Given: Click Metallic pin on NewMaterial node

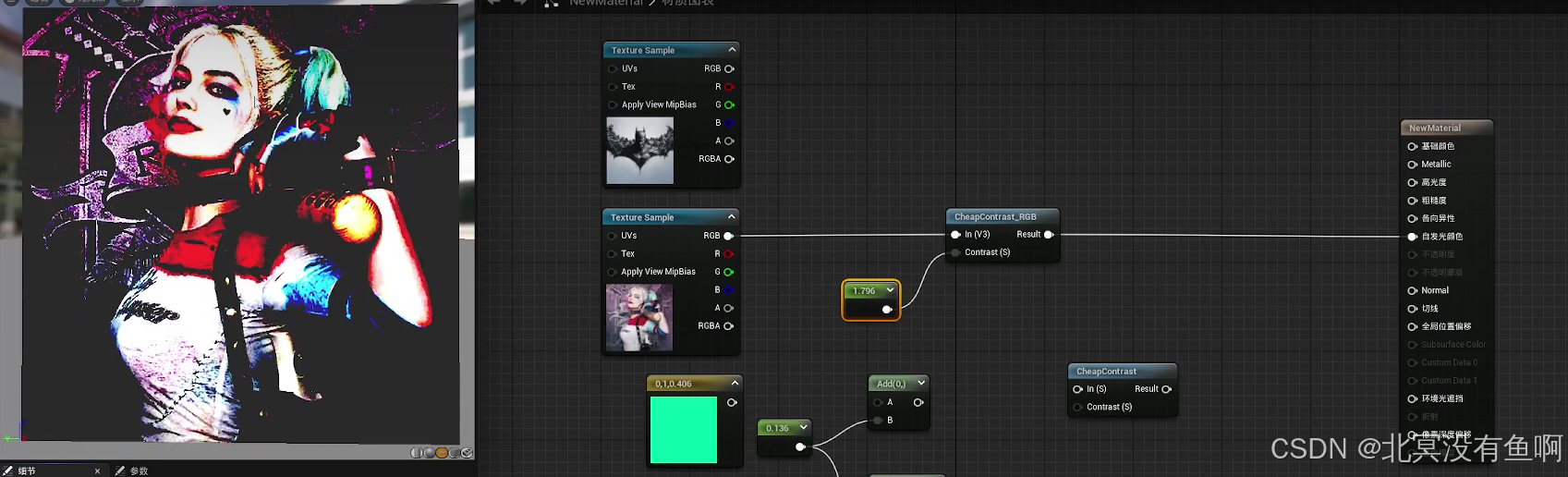Looking at the screenshot, I should click(1412, 165).
